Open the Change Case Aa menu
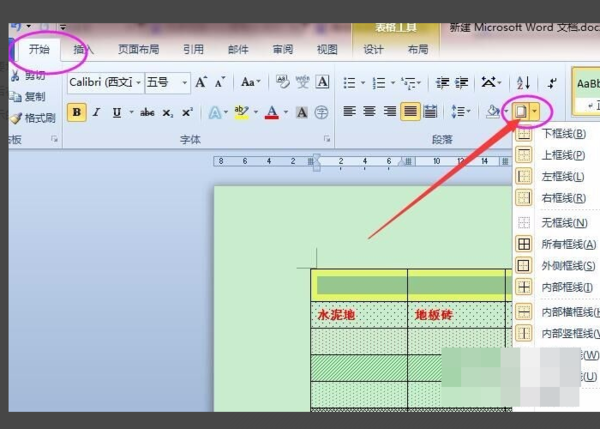Image resolution: width=600 pixels, height=429 pixels. [x=251, y=82]
